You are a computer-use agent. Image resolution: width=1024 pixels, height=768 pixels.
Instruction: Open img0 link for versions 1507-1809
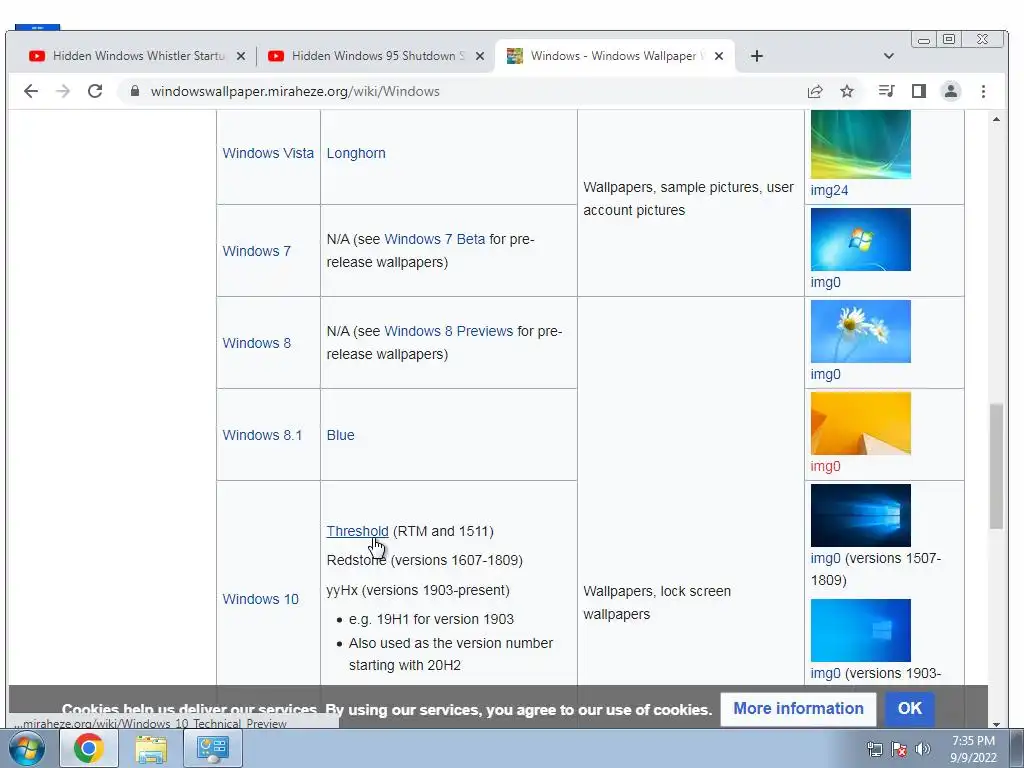825,558
